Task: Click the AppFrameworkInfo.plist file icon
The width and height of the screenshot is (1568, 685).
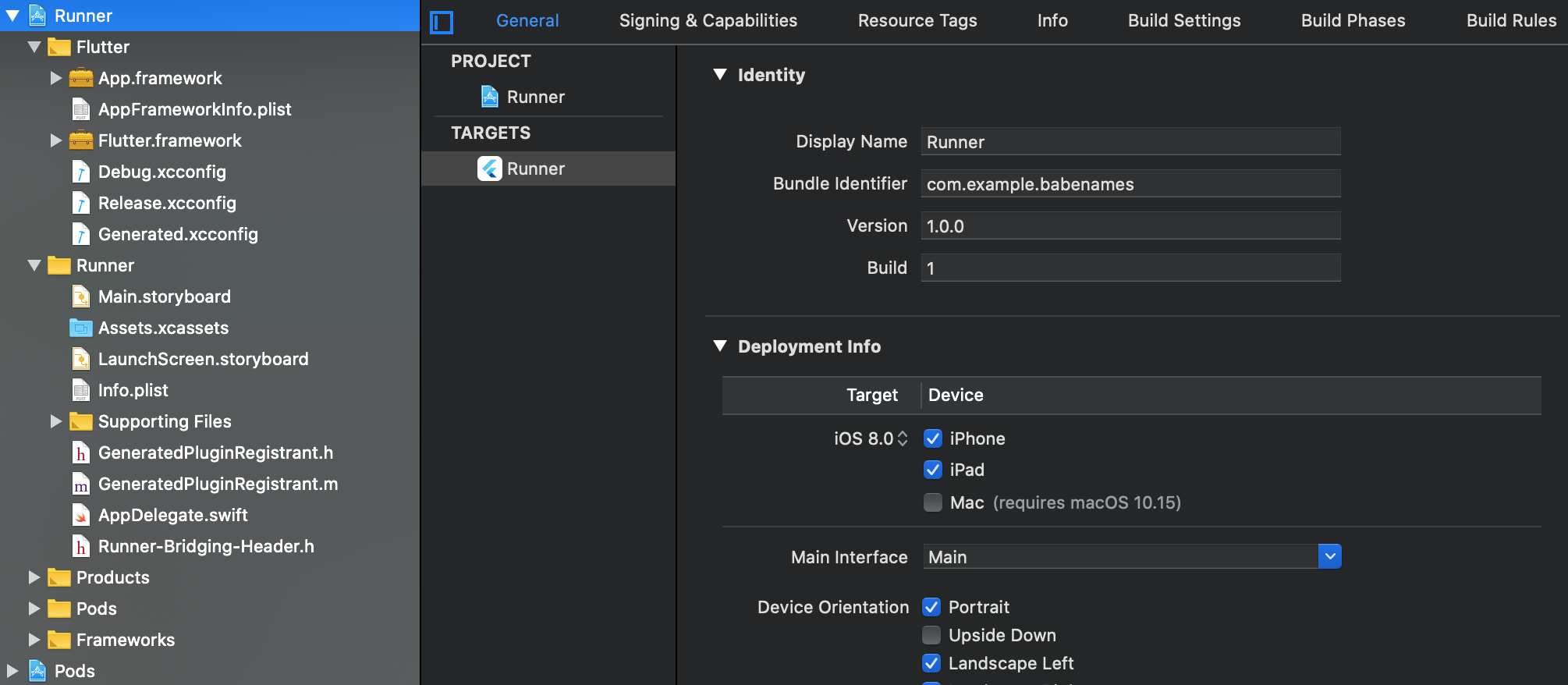Action: click(81, 109)
